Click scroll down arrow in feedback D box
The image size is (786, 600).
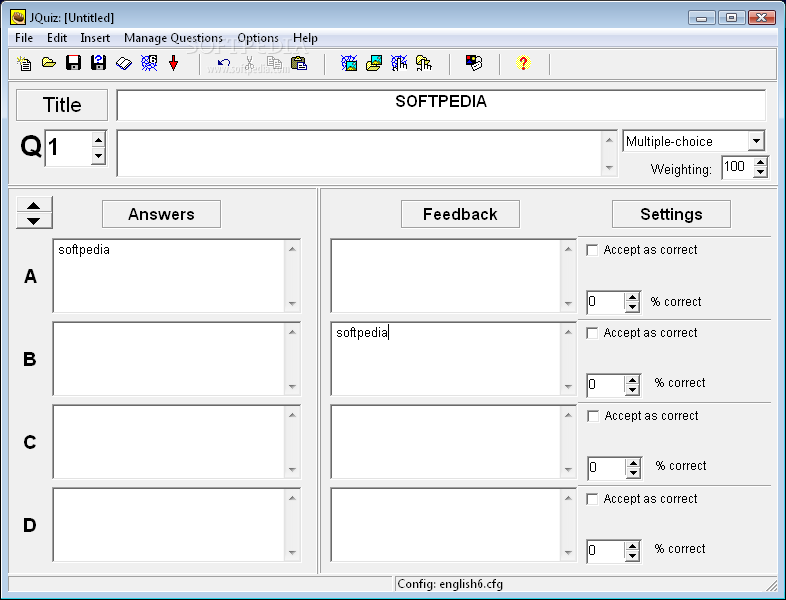(x=568, y=552)
